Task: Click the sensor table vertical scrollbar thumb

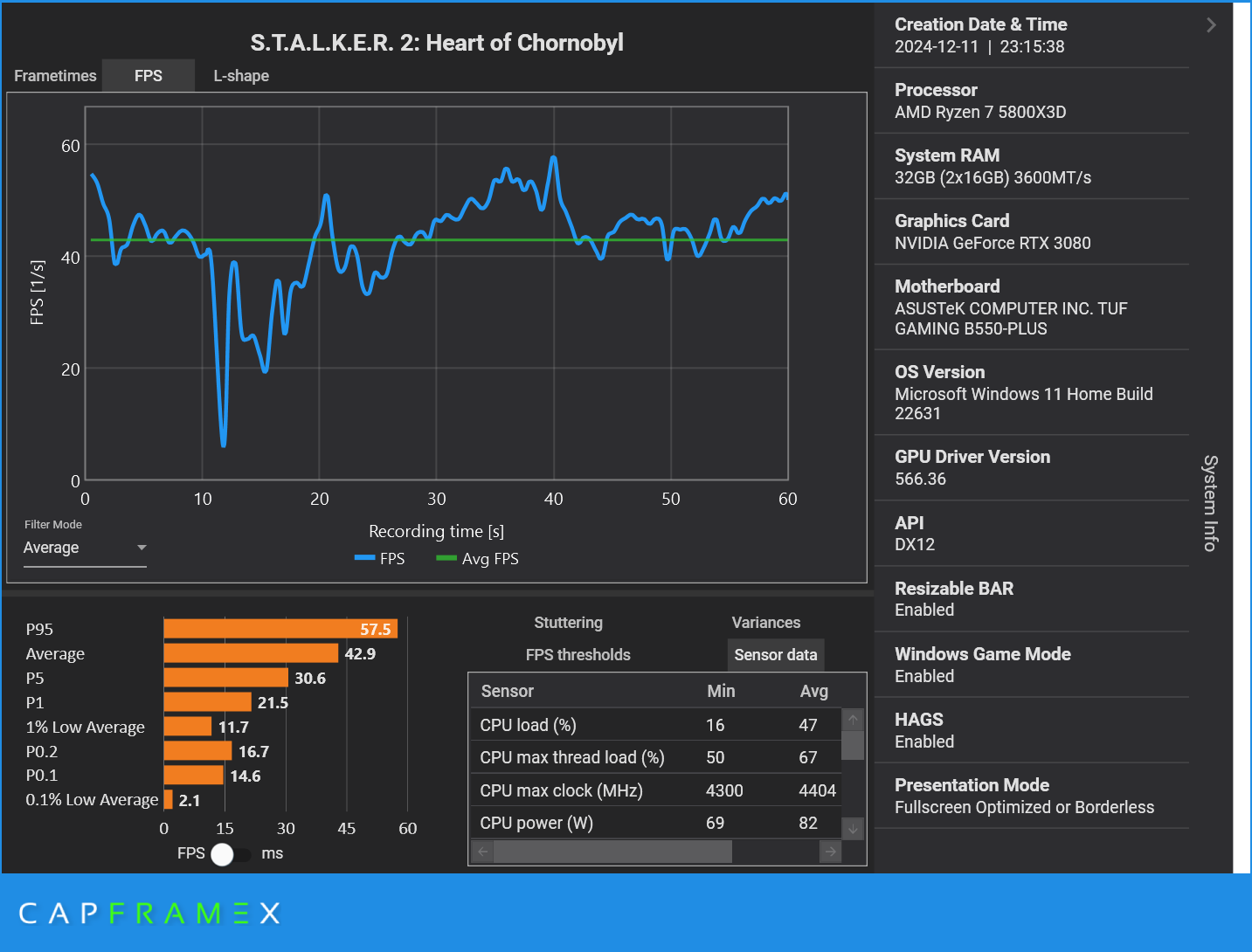Action: point(854,746)
